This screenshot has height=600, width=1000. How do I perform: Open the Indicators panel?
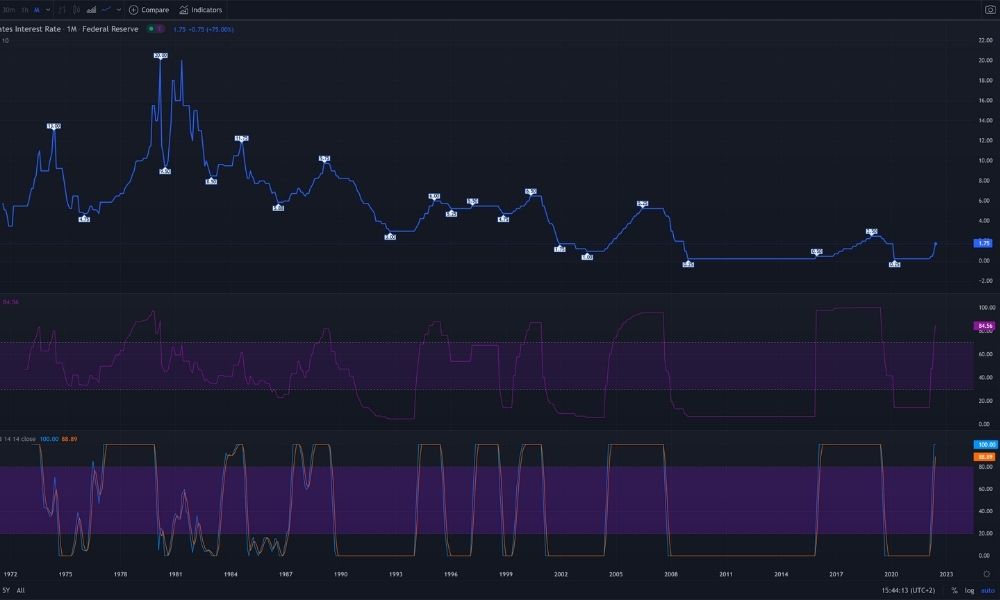pyautogui.click(x=201, y=10)
